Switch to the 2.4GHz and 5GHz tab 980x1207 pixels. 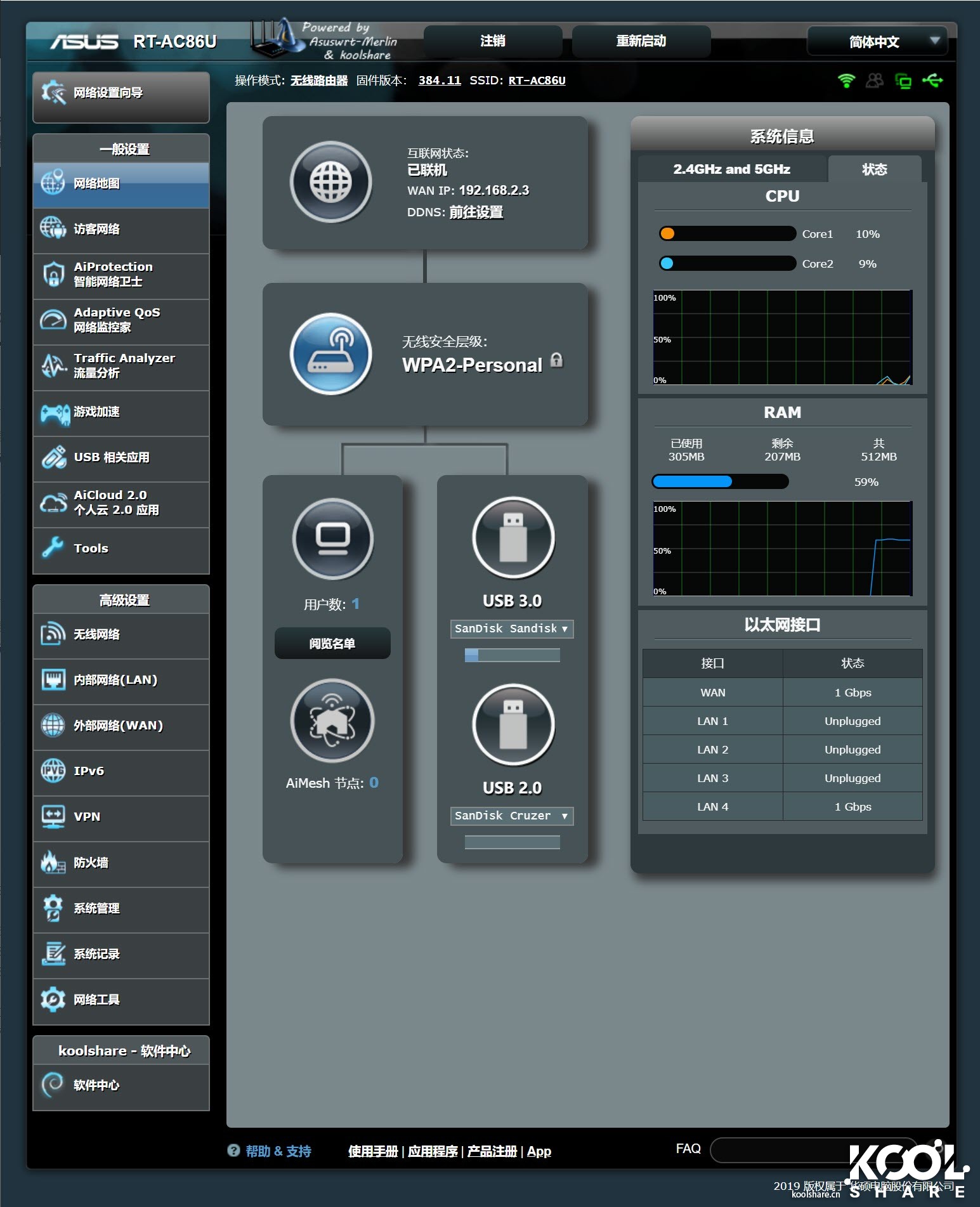click(x=732, y=169)
